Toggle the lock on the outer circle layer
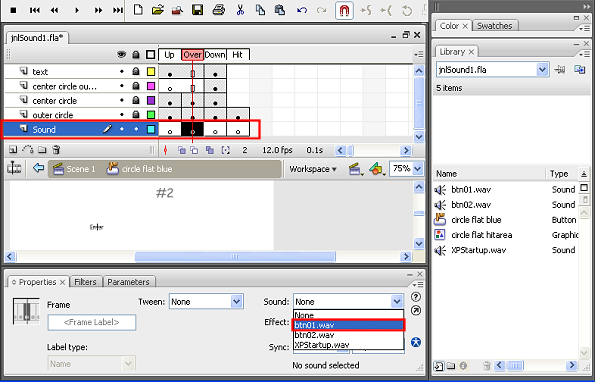Image resolution: width=595 pixels, height=382 pixels. (136, 115)
